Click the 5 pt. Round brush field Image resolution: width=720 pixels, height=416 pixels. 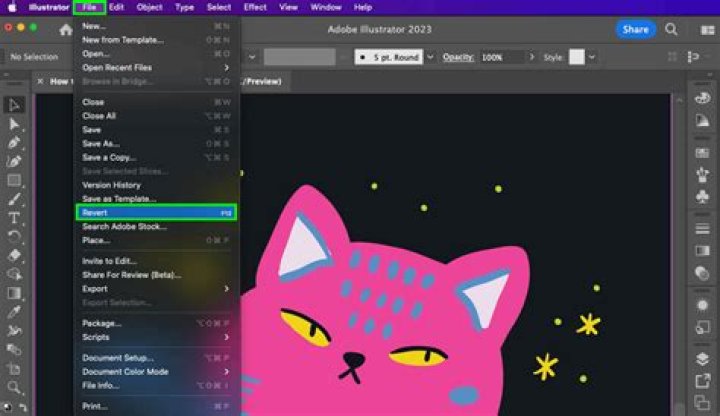[389, 57]
